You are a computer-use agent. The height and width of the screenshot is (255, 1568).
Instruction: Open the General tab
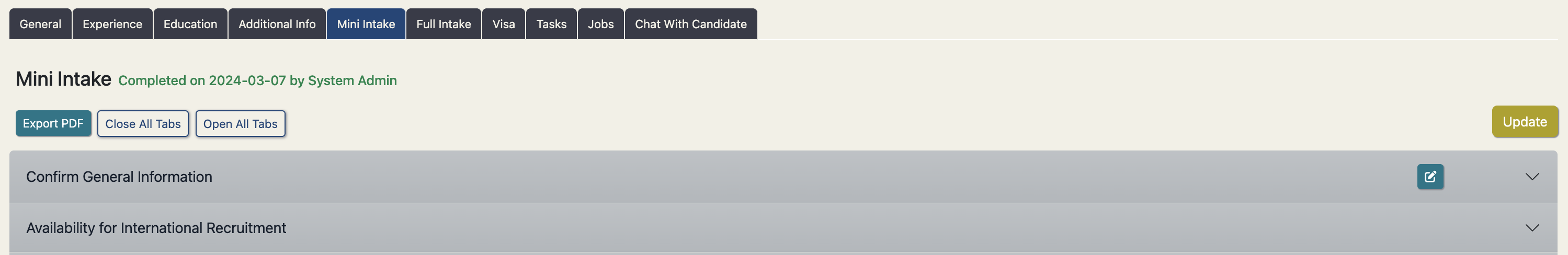(40, 25)
